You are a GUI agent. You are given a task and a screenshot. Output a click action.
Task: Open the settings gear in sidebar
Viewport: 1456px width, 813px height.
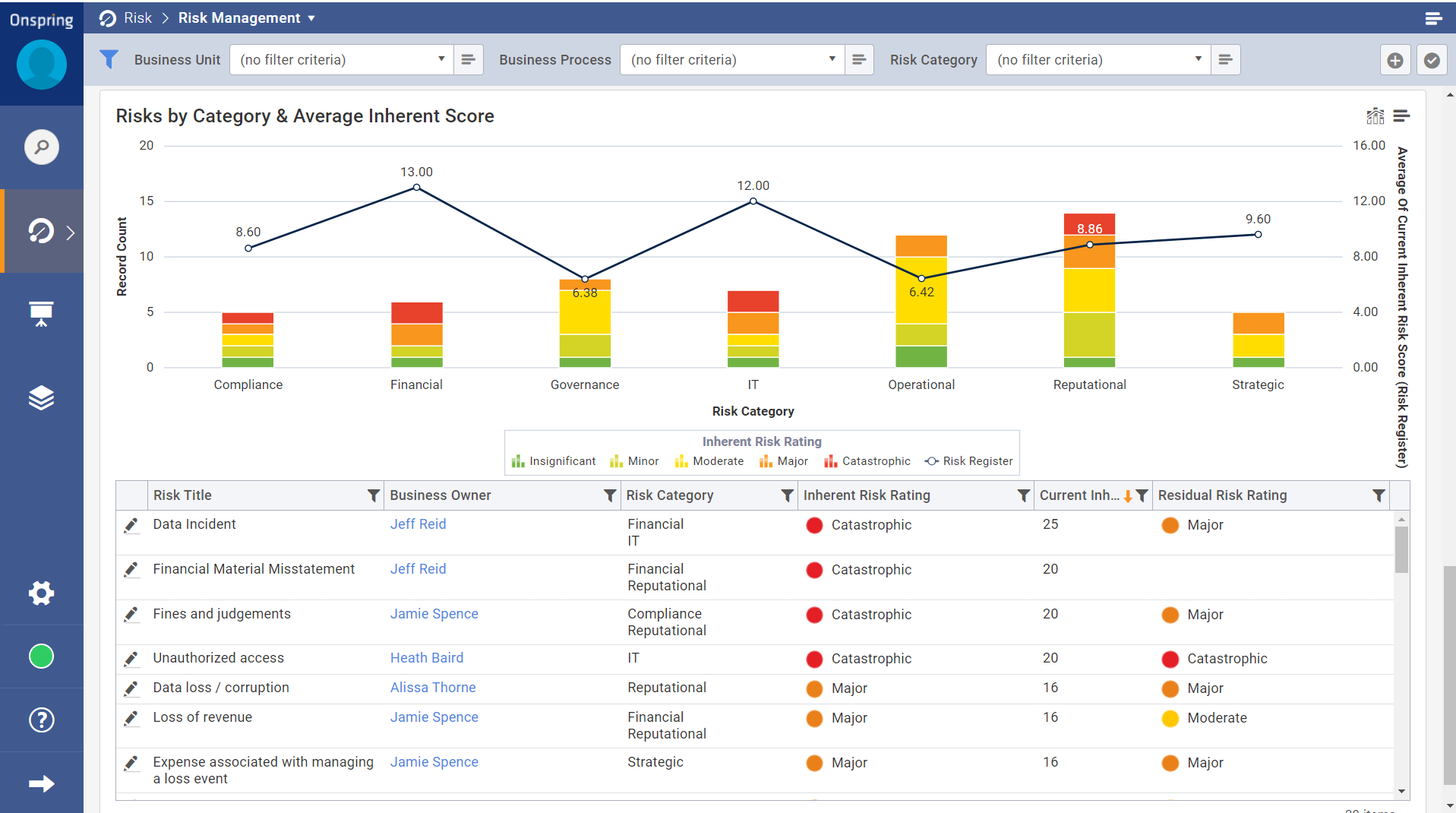pyautogui.click(x=41, y=593)
